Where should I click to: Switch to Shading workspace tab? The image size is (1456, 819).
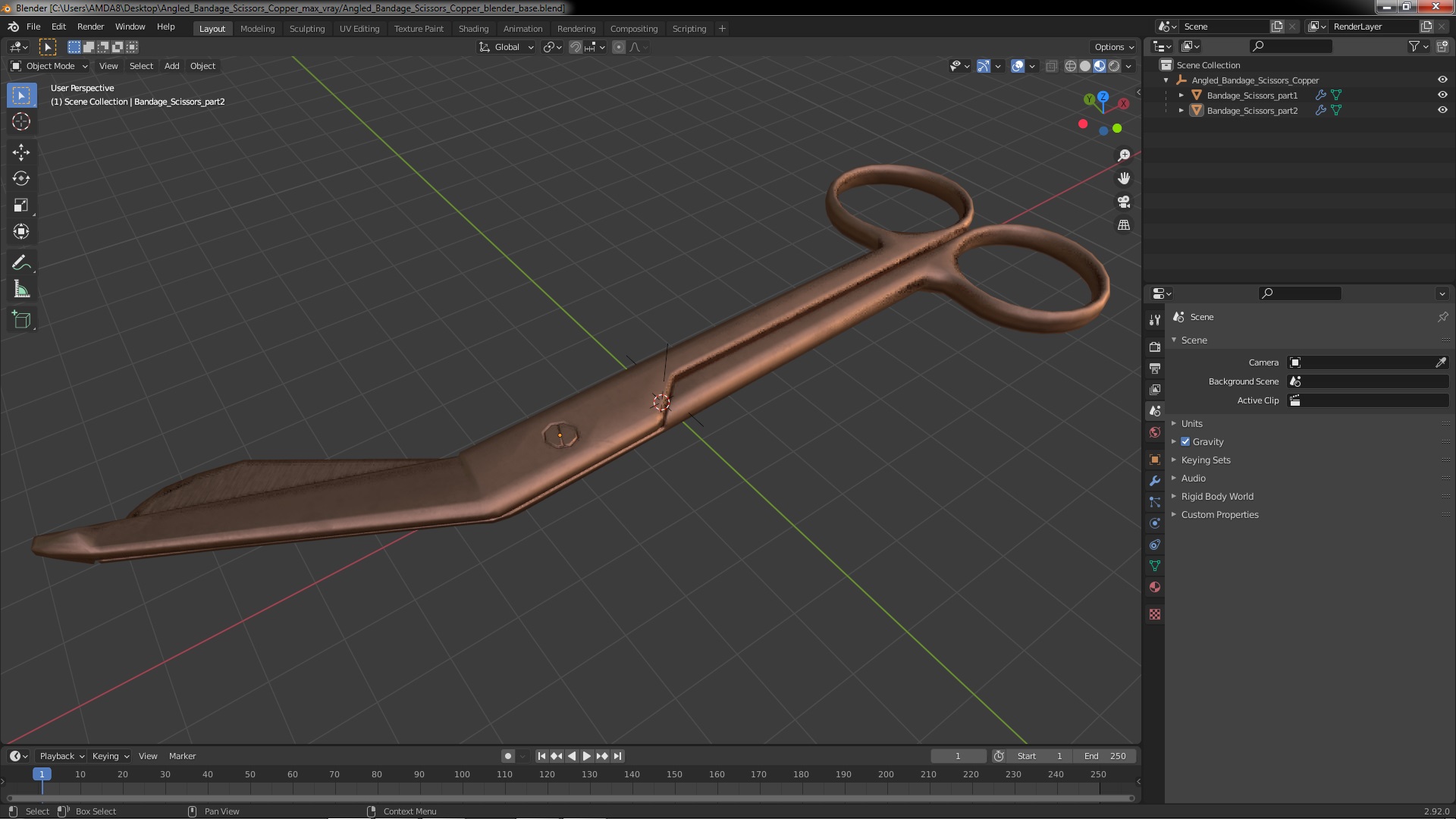click(x=473, y=28)
